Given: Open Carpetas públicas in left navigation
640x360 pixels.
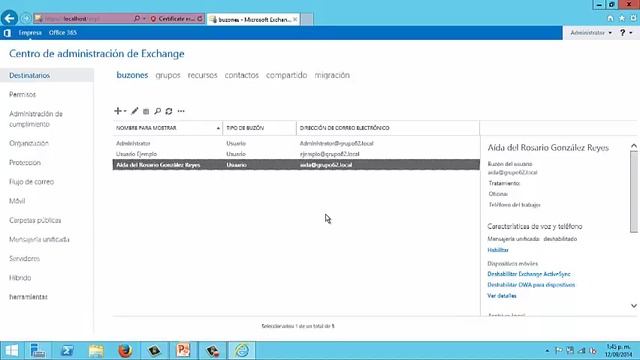Looking at the screenshot, I should 35,220.
